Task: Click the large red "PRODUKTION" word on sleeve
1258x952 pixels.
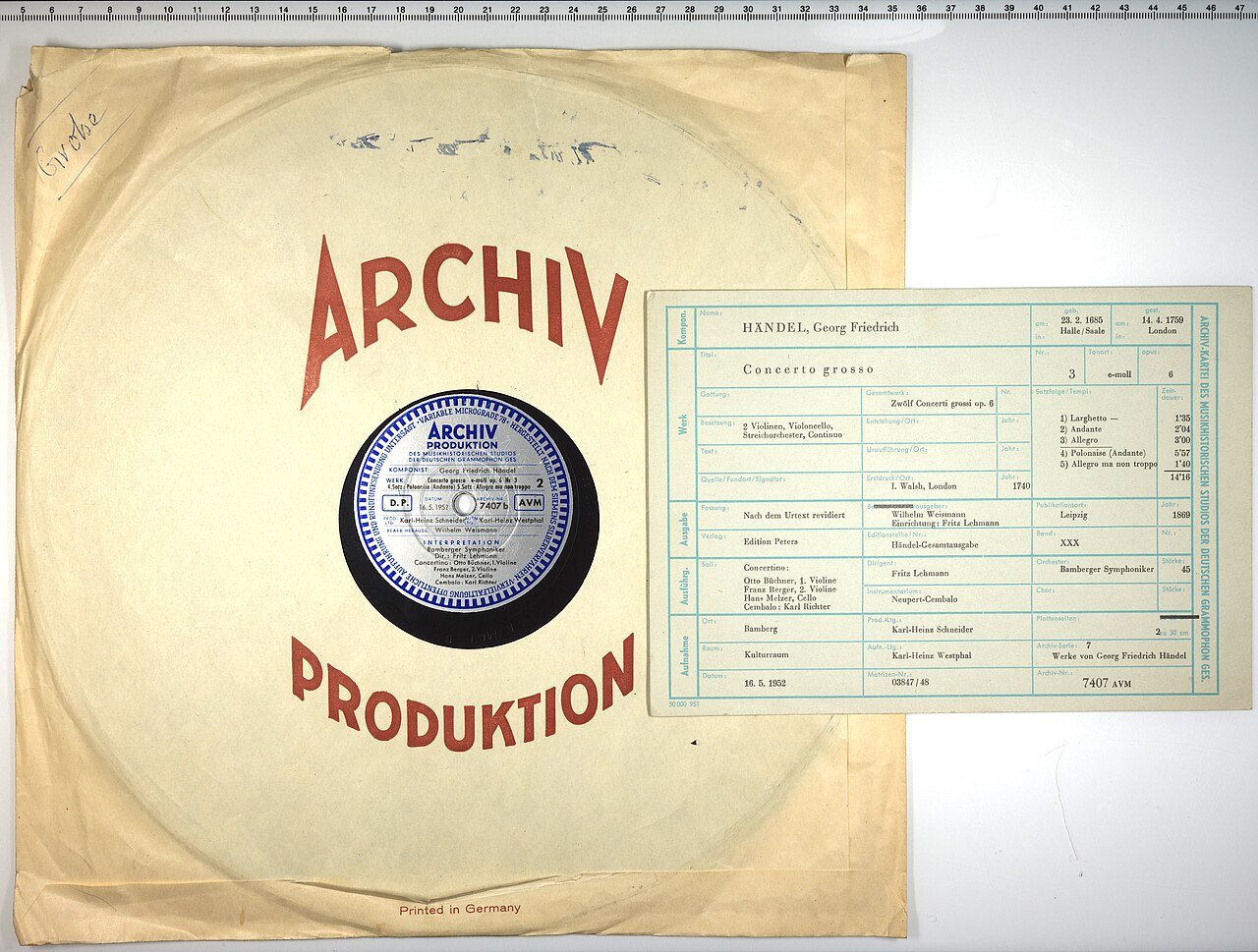Action: point(462,693)
